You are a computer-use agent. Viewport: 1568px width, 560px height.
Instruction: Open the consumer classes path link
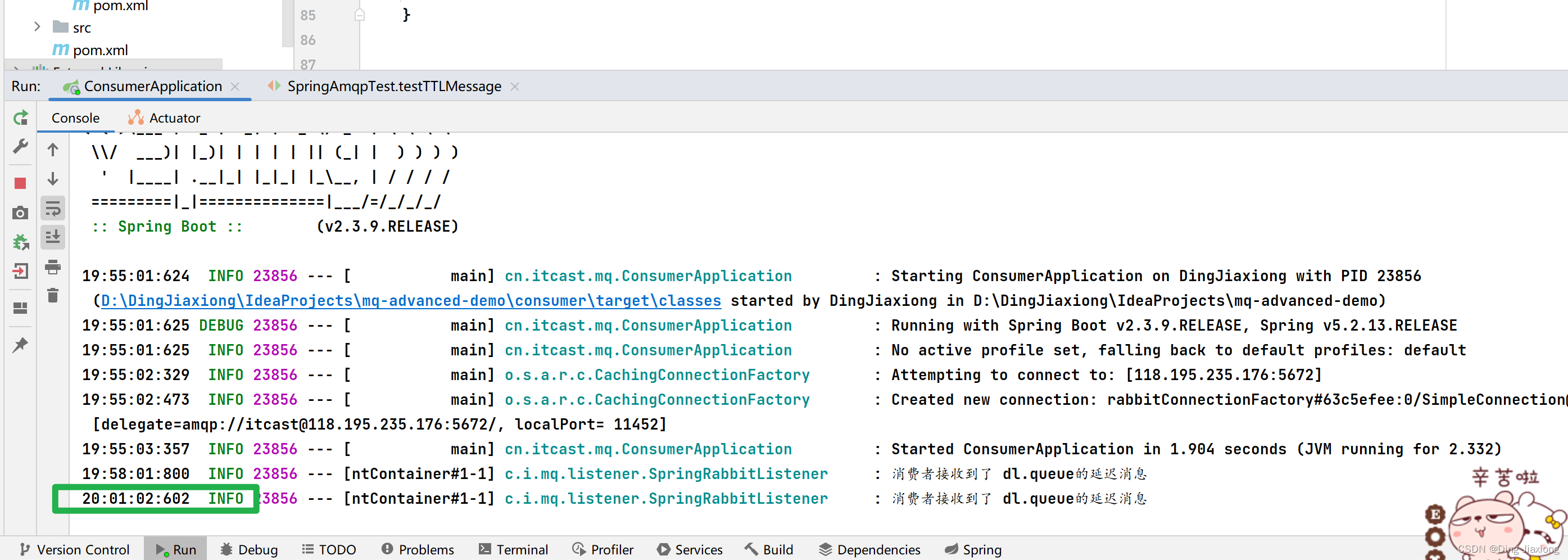click(410, 301)
